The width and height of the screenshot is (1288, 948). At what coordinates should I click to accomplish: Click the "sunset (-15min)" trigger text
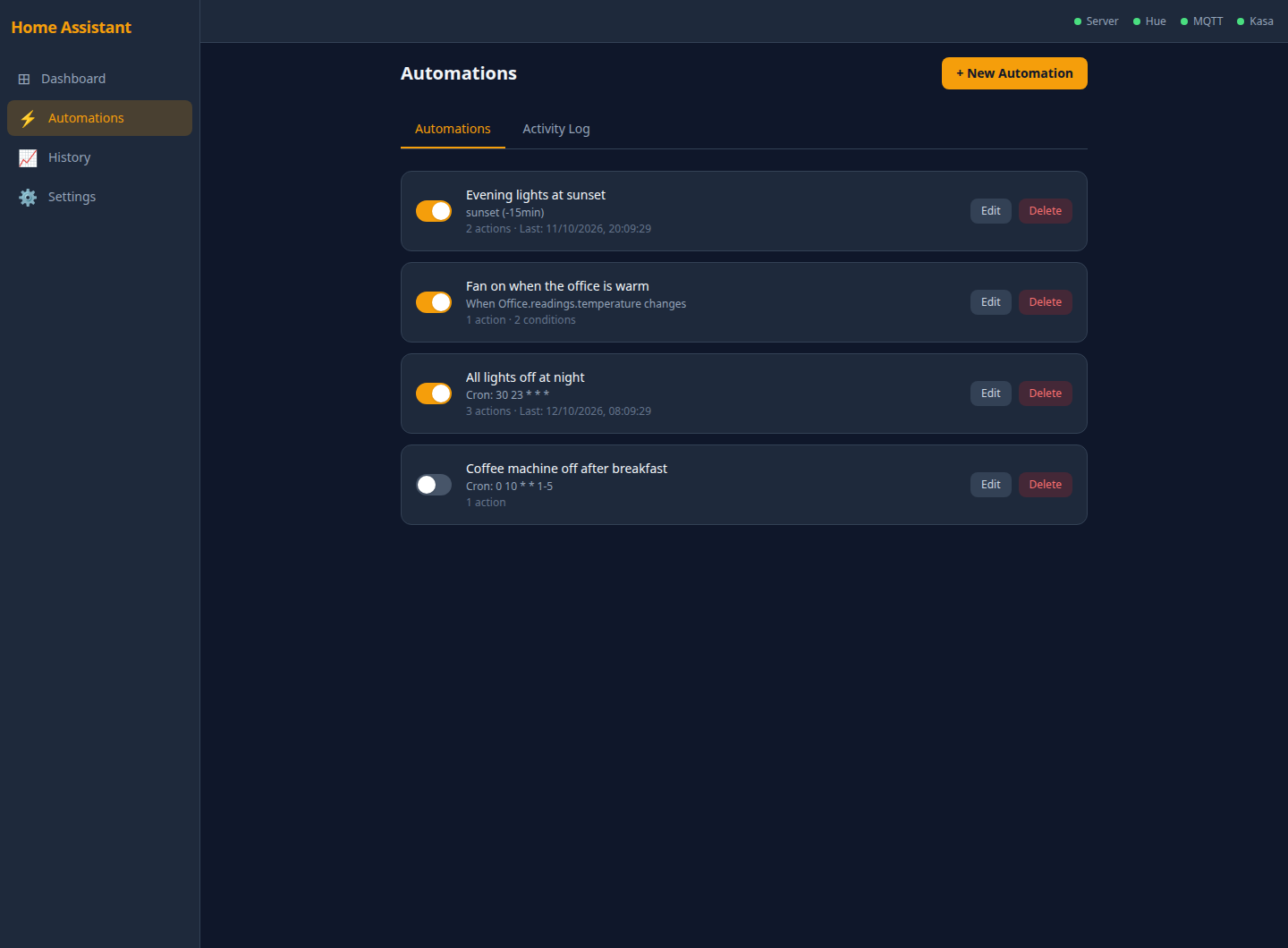coord(504,213)
